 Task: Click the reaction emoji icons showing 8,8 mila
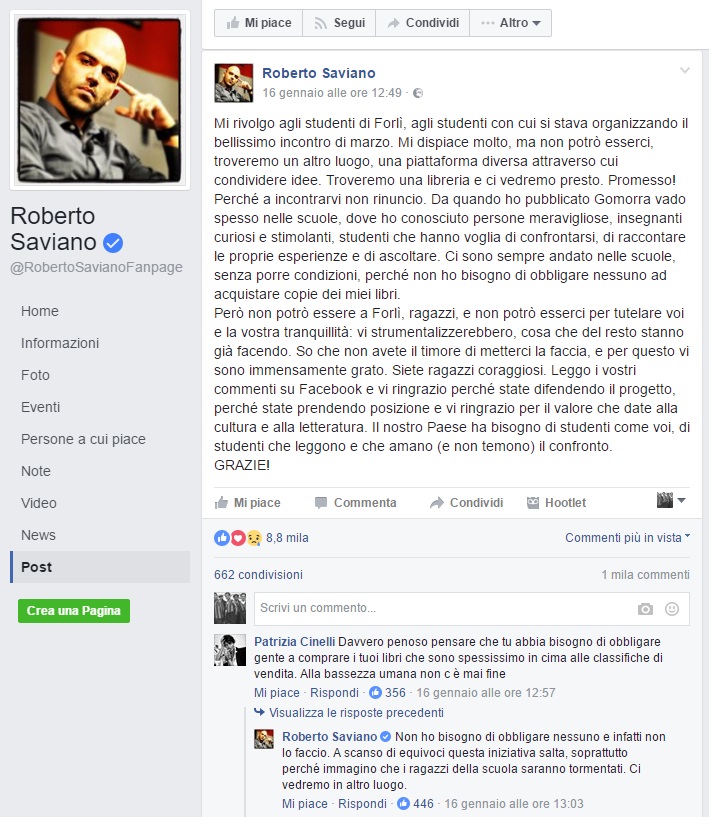tap(238, 538)
